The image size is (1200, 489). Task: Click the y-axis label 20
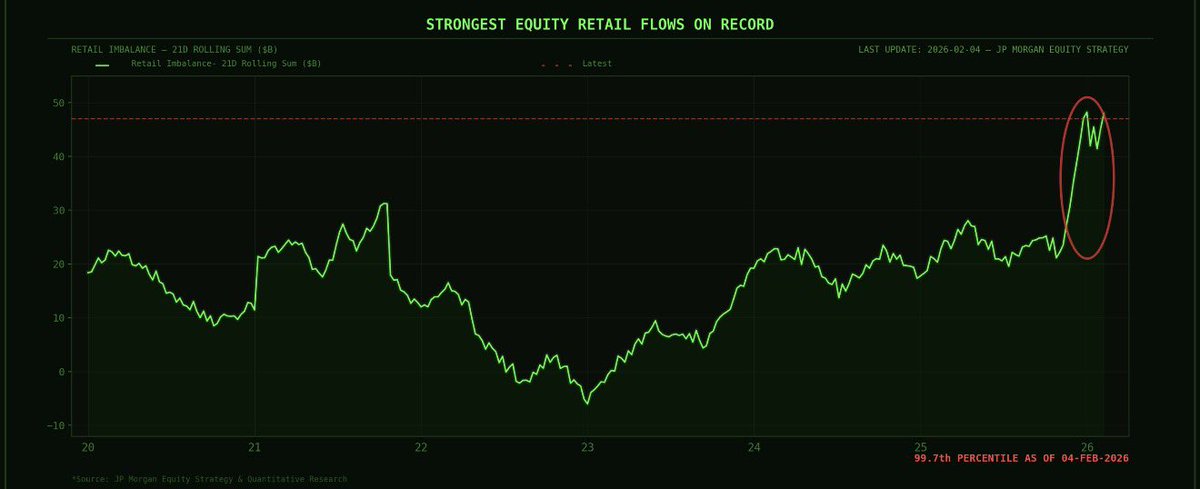(x=58, y=264)
